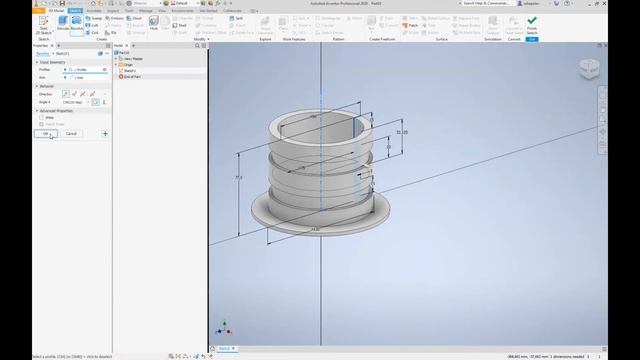Select the flipped Direction option
The width and height of the screenshot is (640, 360).
(x=74, y=94)
